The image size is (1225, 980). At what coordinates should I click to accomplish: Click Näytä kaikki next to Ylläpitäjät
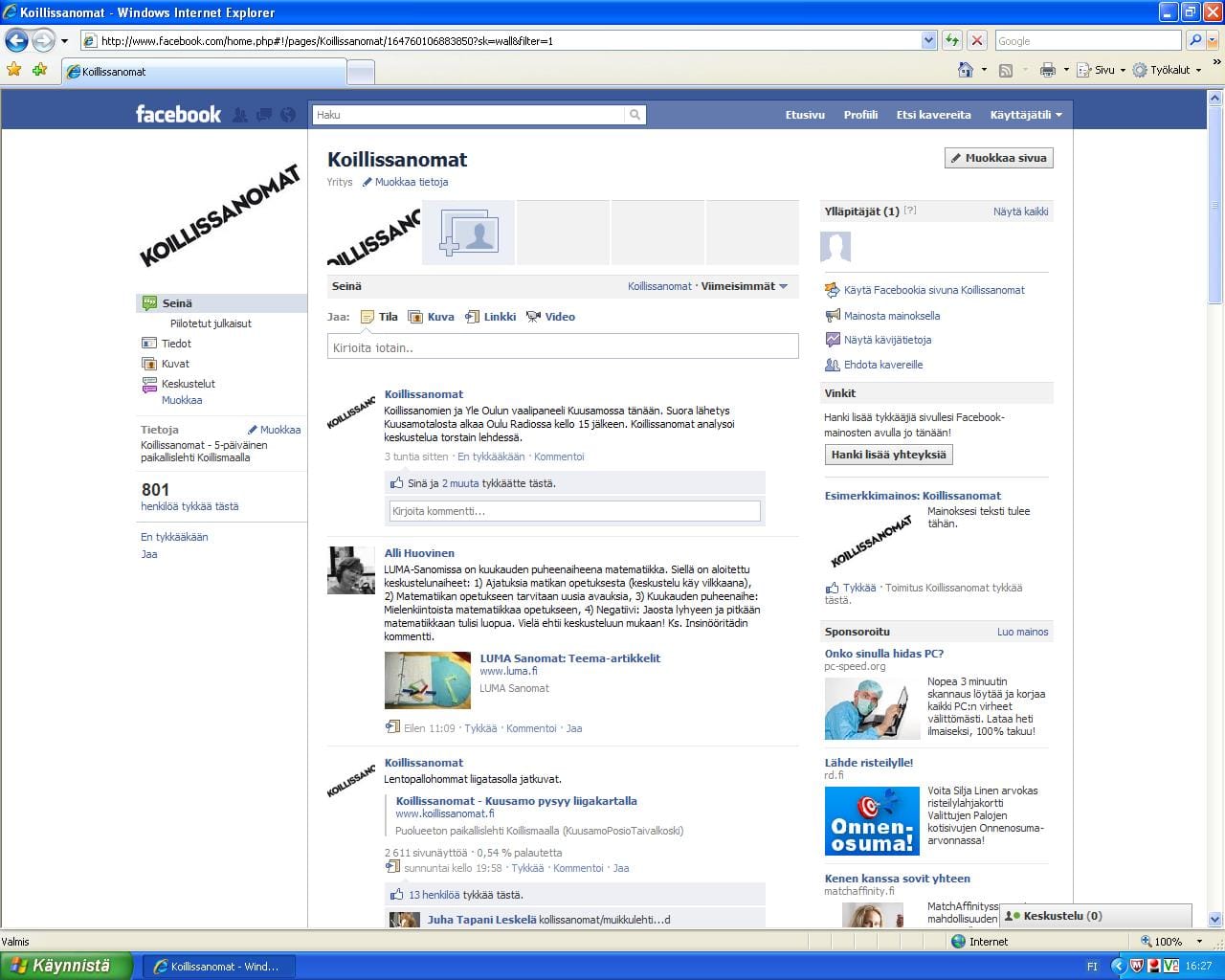1020,212
